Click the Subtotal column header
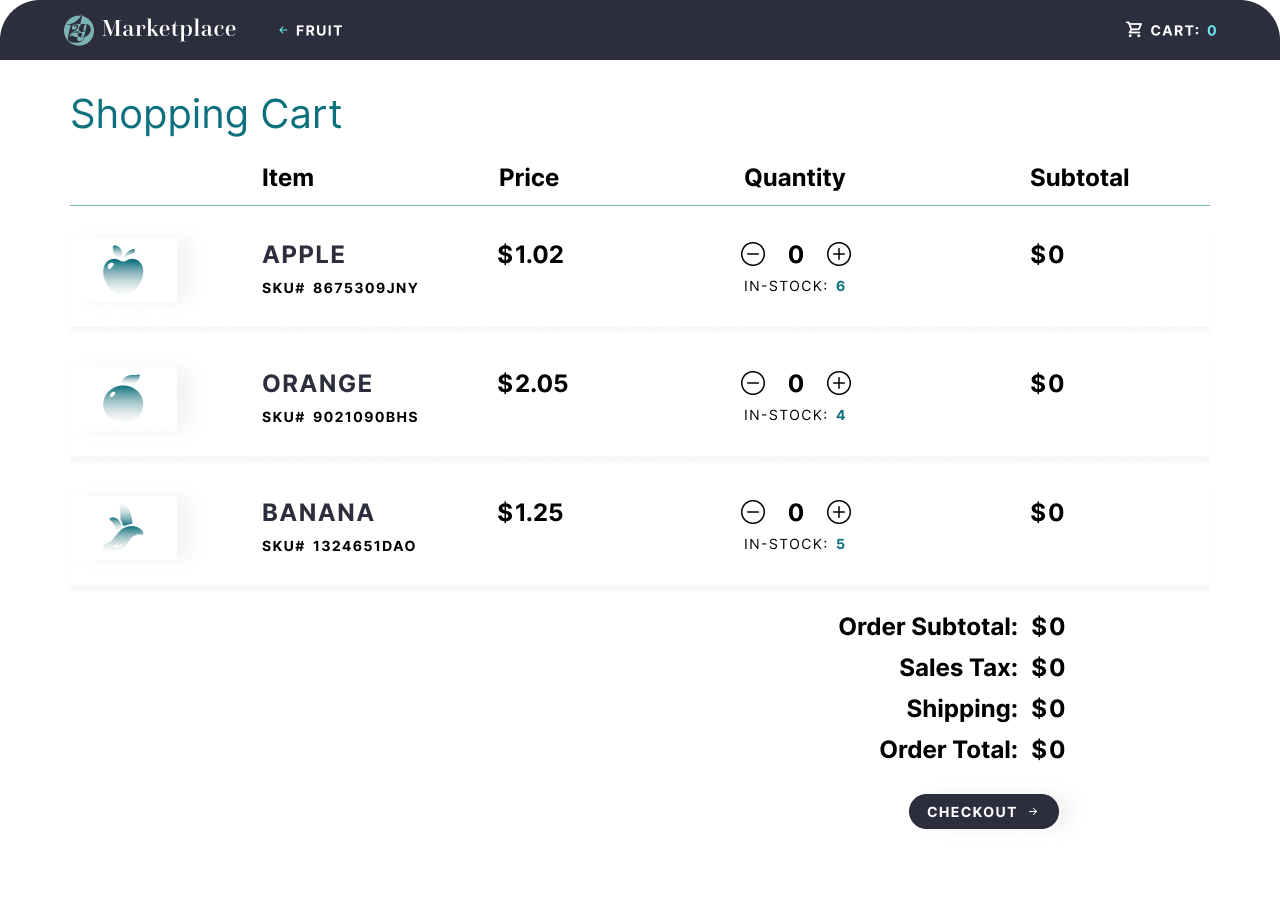The height and width of the screenshot is (900, 1280). click(x=1080, y=178)
